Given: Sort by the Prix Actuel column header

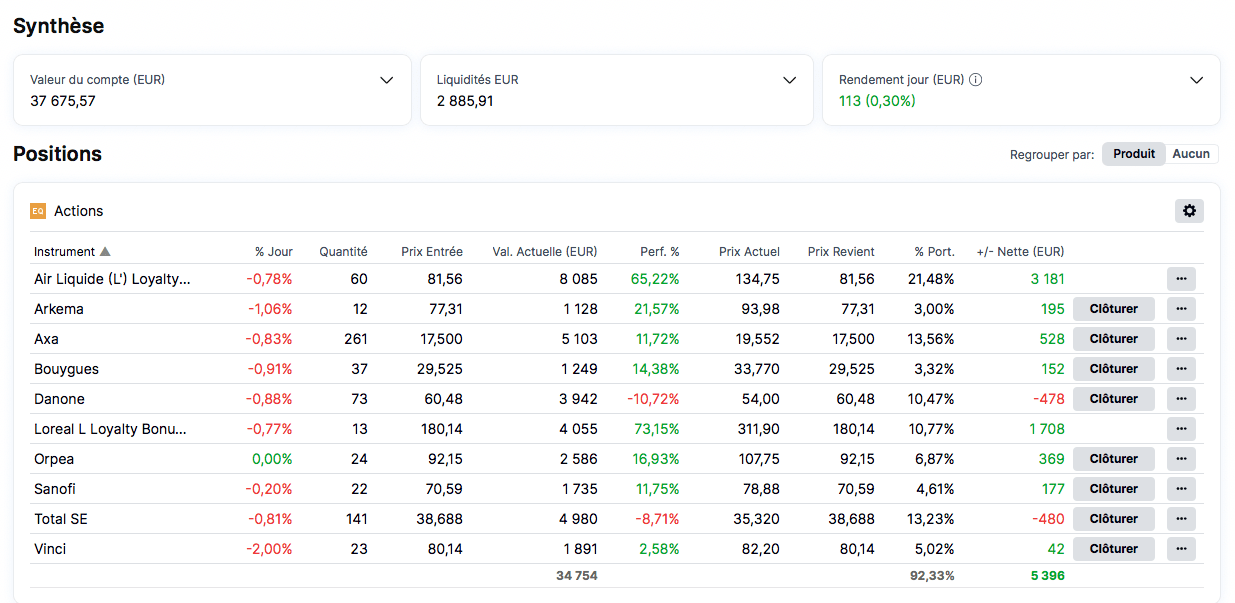Looking at the screenshot, I should coord(749,252).
